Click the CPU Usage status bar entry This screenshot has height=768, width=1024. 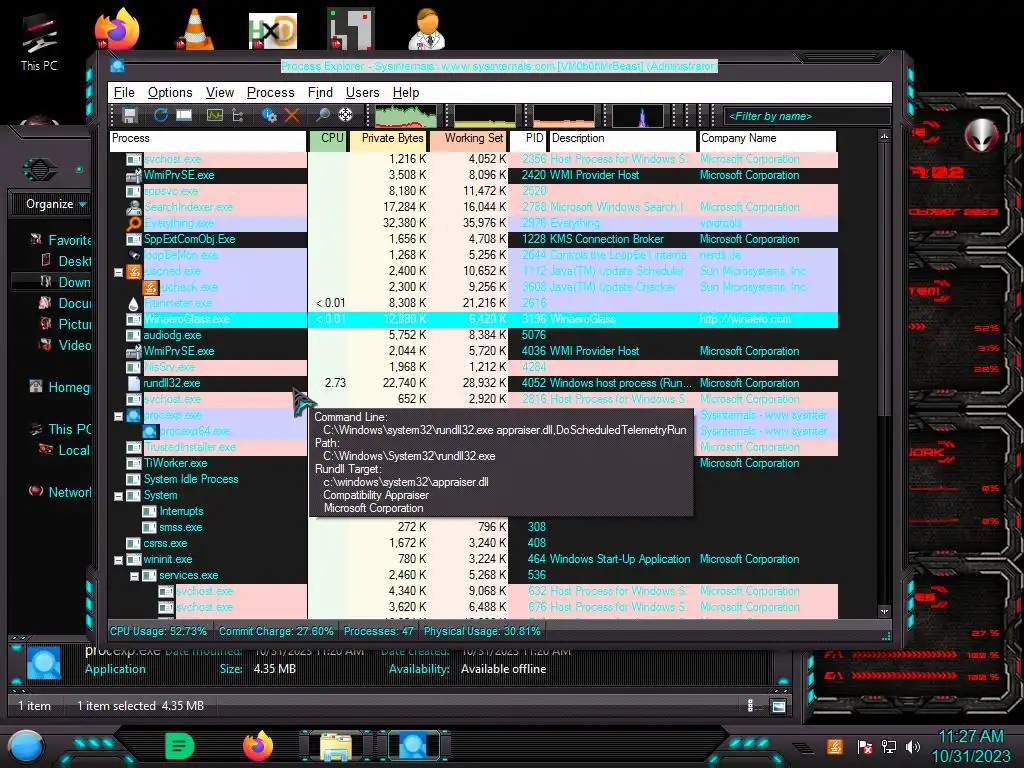pyautogui.click(x=158, y=632)
